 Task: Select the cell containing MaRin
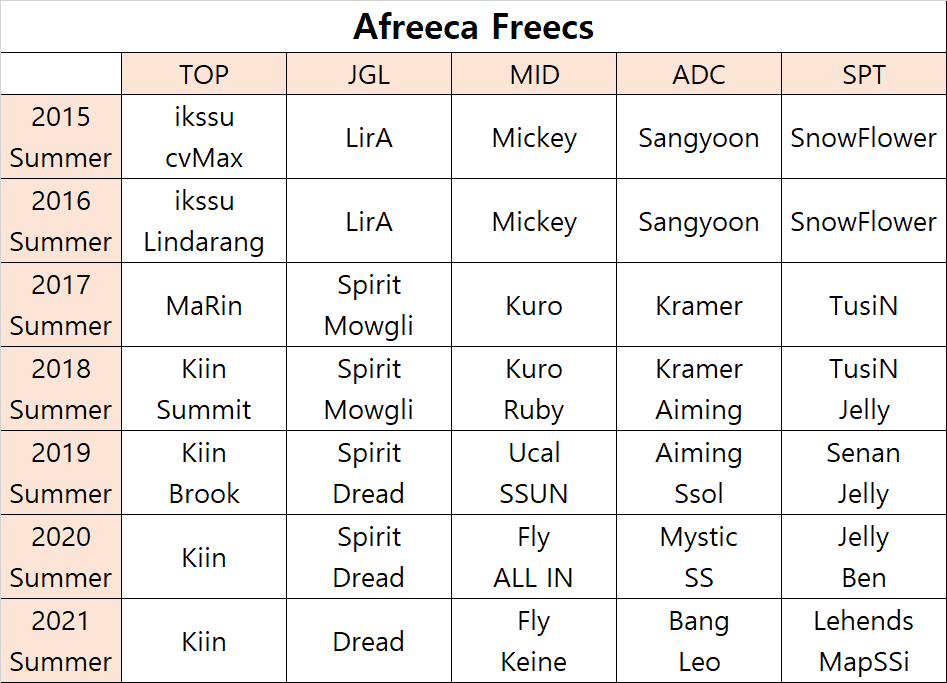pyautogui.click(x=204, y=305)
